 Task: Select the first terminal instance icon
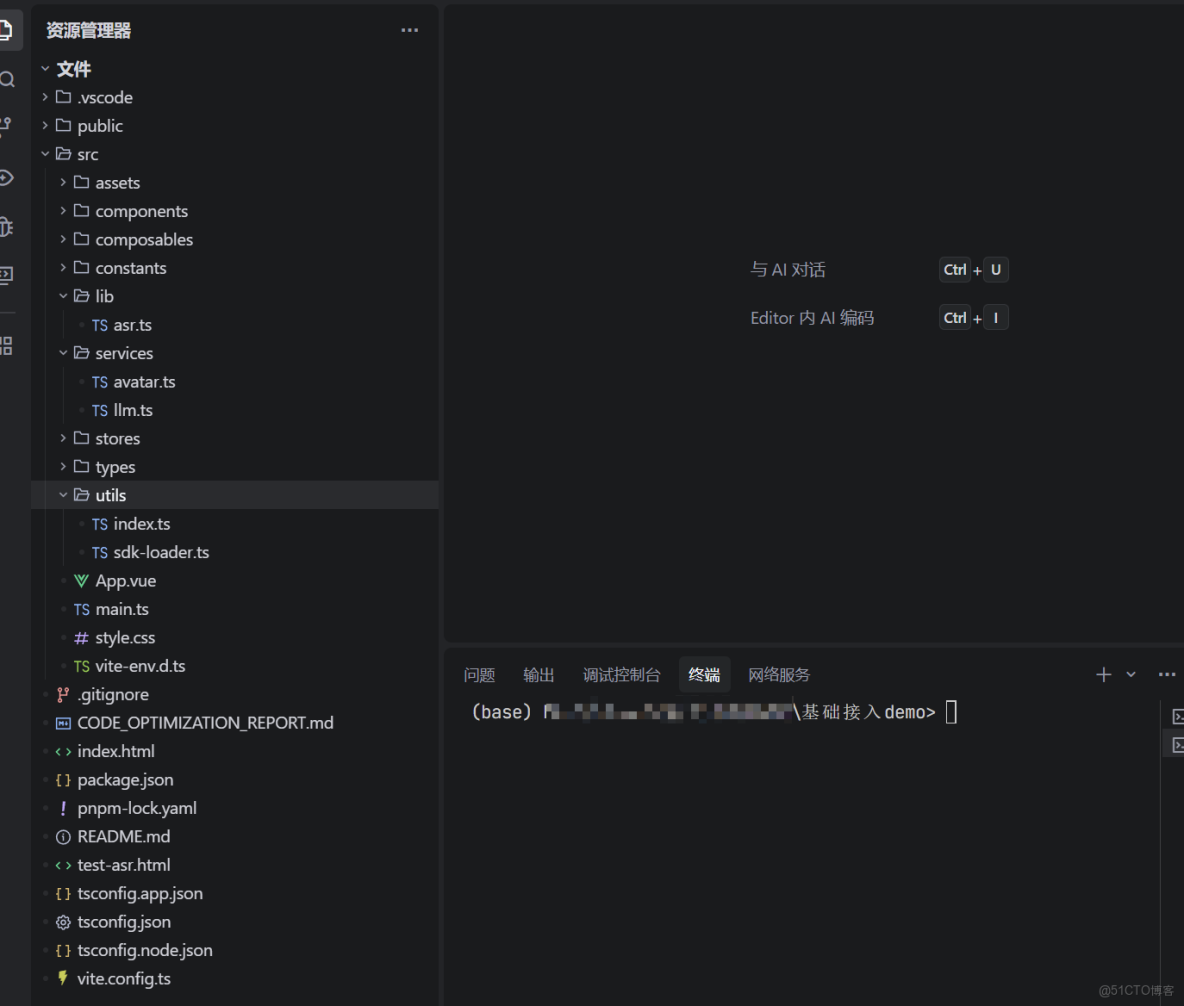(1177, 716)
